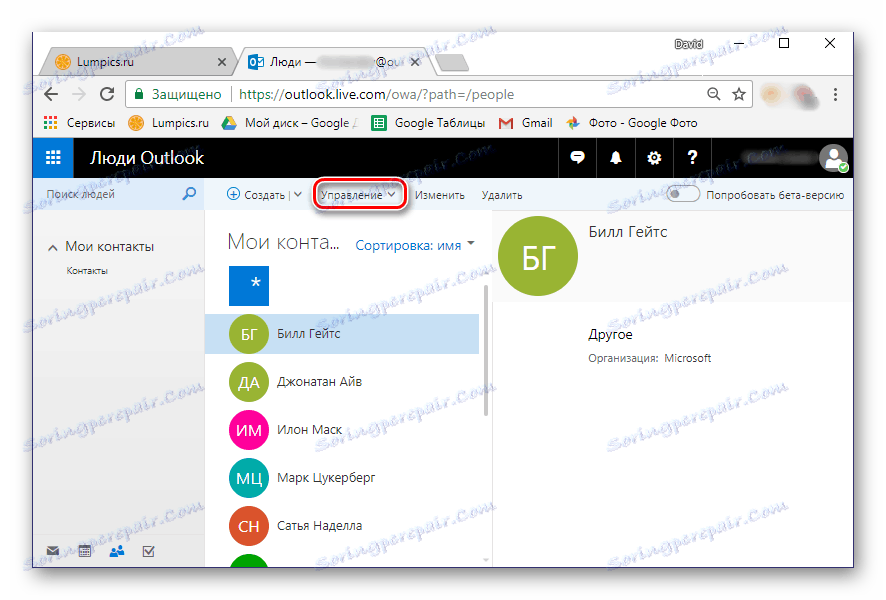The height and width of the screenshot is (600, 886).
Task: Open account profile avatar
Action: click(x=833, y=158)
